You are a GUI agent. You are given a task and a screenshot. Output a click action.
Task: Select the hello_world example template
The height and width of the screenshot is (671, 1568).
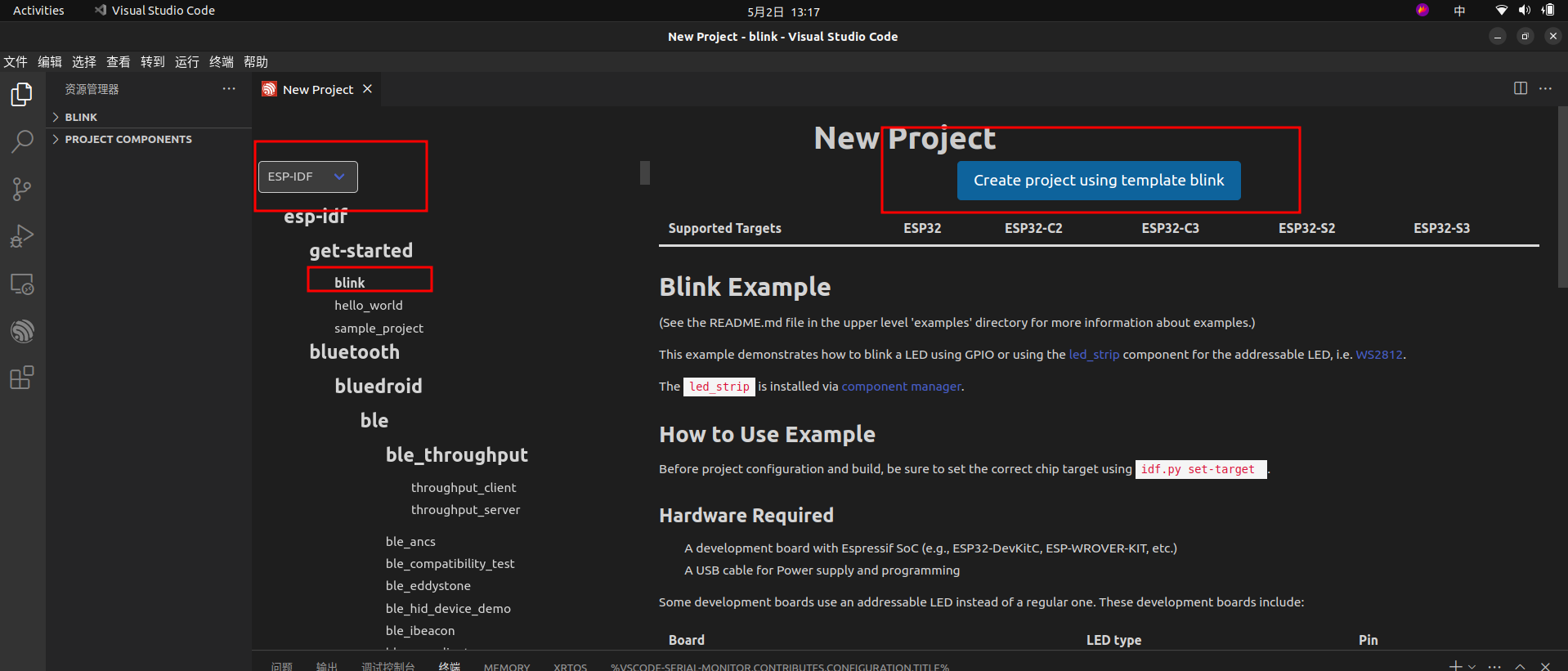click(368, 305)
